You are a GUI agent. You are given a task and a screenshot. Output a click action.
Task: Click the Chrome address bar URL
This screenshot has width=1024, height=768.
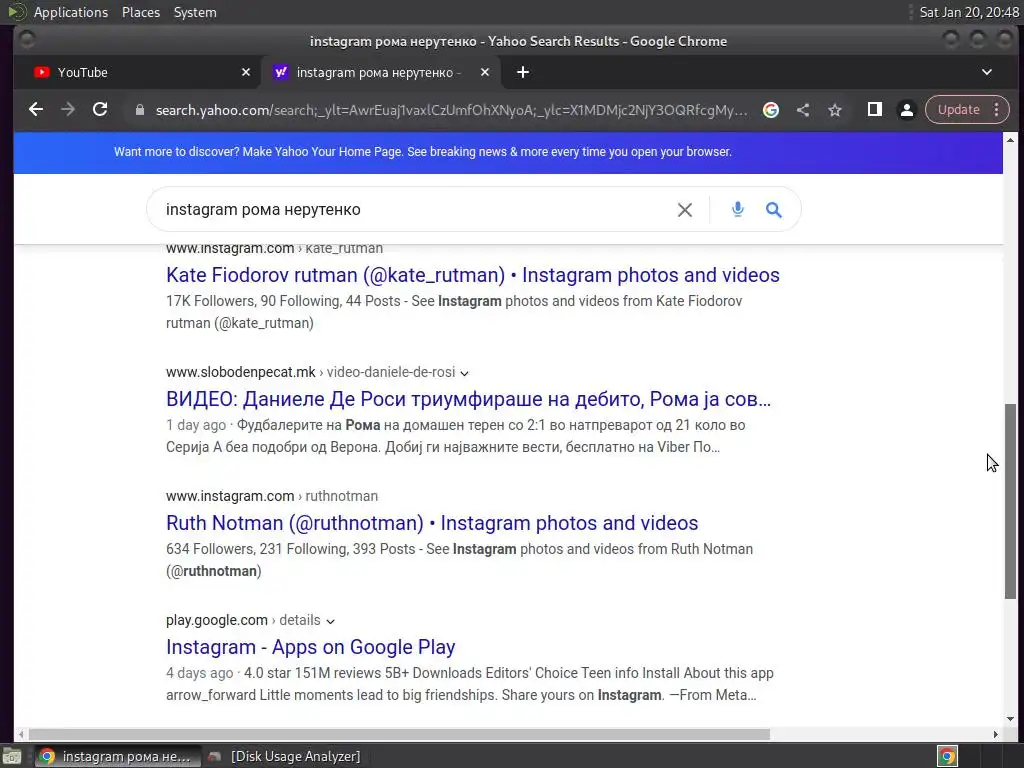451,110
